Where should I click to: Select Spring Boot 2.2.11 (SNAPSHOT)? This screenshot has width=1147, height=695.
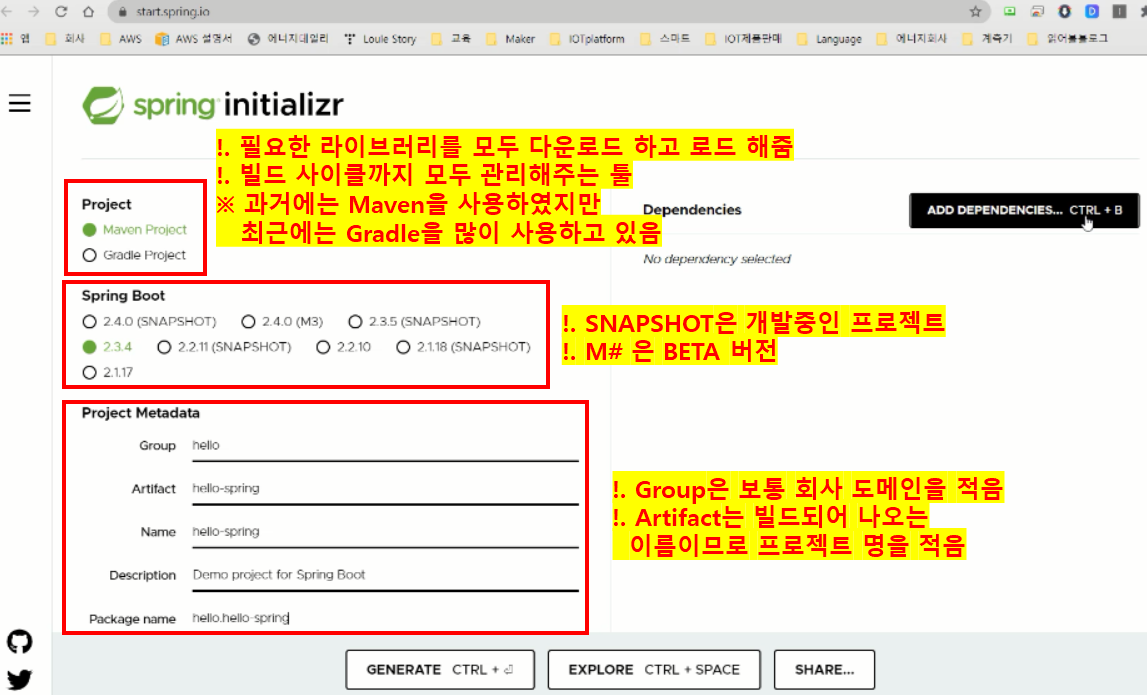tap(164, 347)
